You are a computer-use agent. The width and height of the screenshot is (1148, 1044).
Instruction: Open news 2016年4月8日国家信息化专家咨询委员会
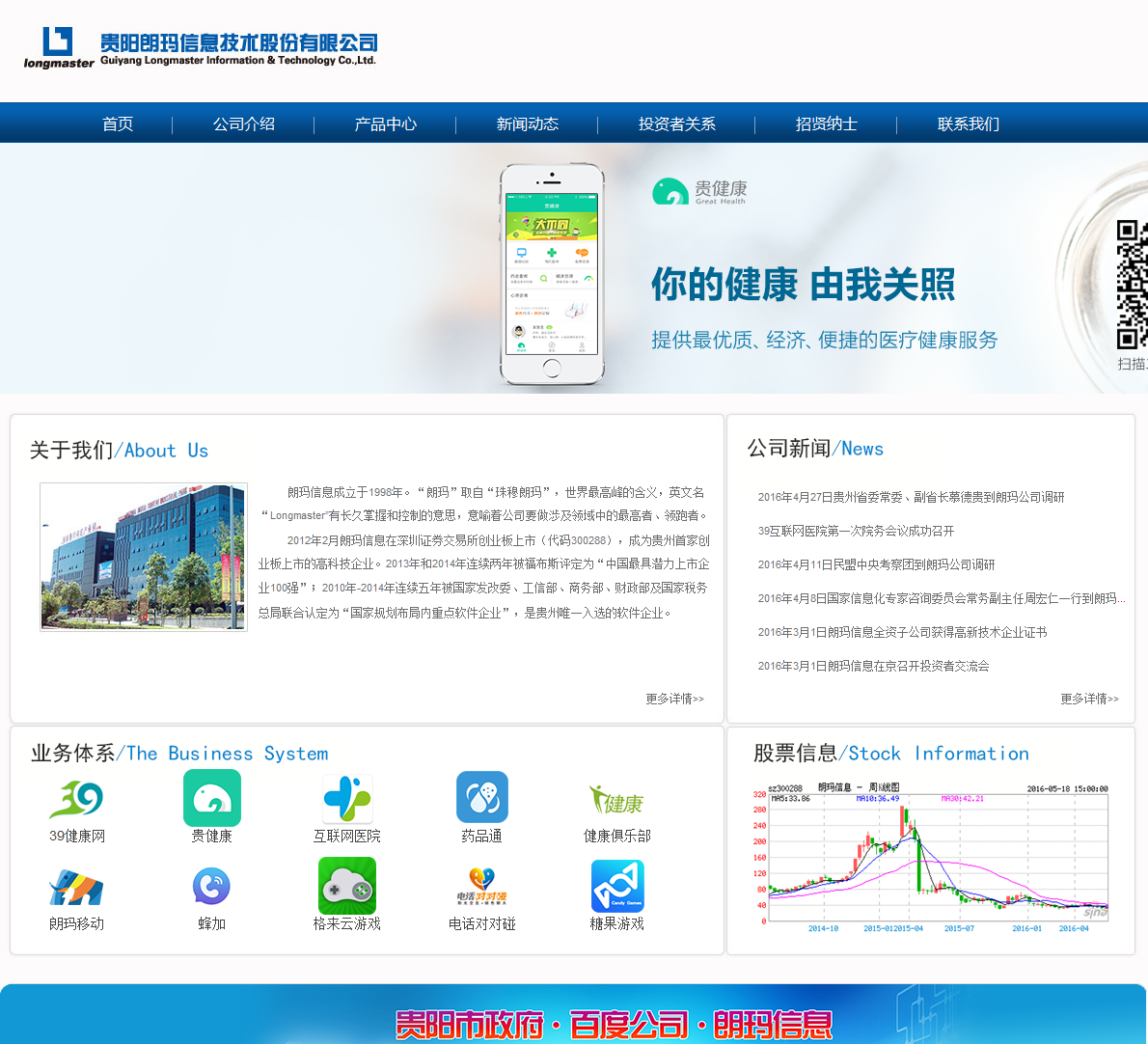pyautogui.click(x=942, y=598)
